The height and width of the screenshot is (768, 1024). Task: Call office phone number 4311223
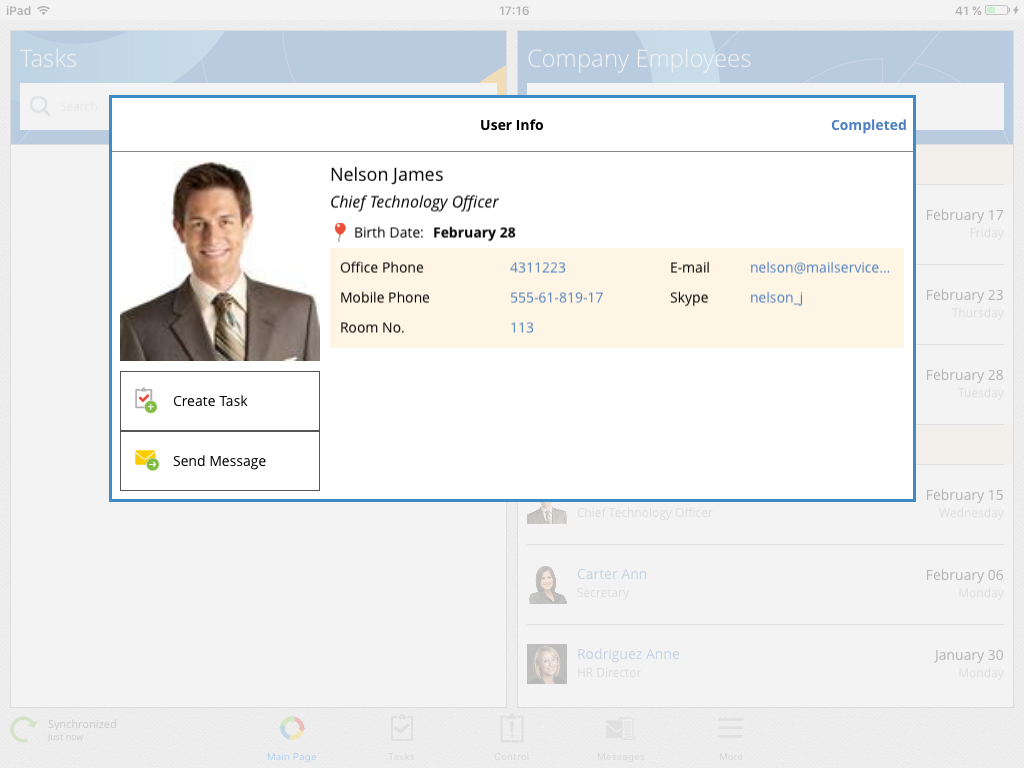click(x=538, y=267)
